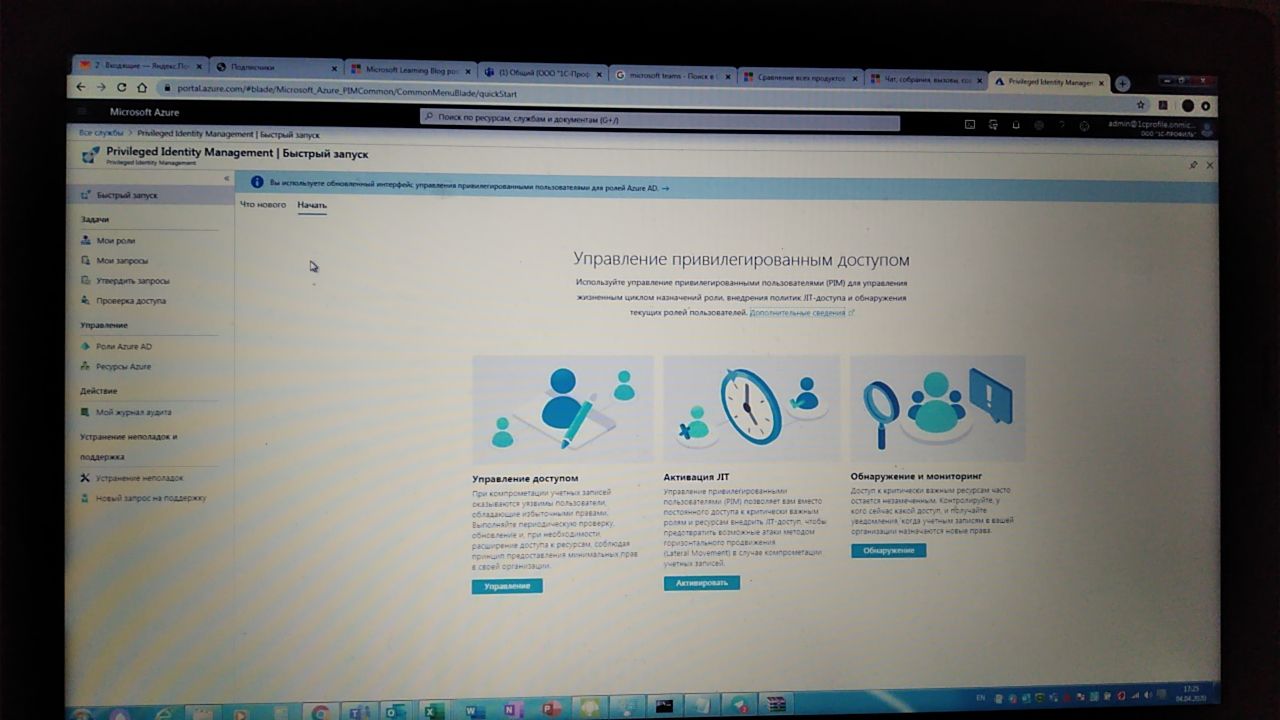Open Быстрый запуск in the sidebar
Image resolution: width=1280 pixels, height=720 pixels.
click(x=150, y=195)
